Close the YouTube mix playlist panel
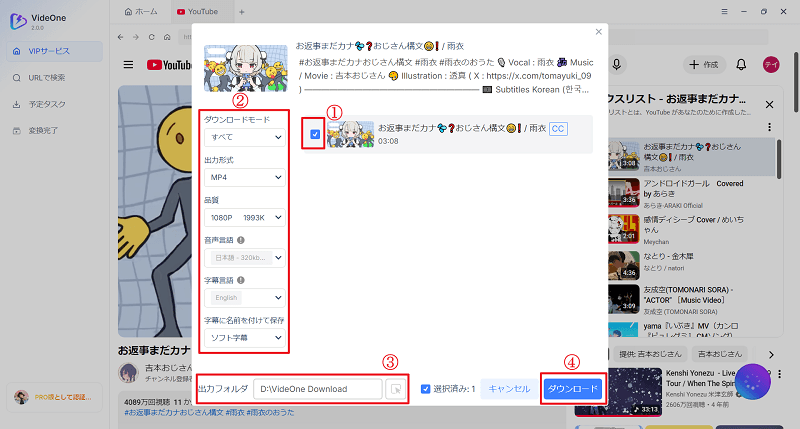Viewport: 800px width, 429px height. click(x=769, y=105)
